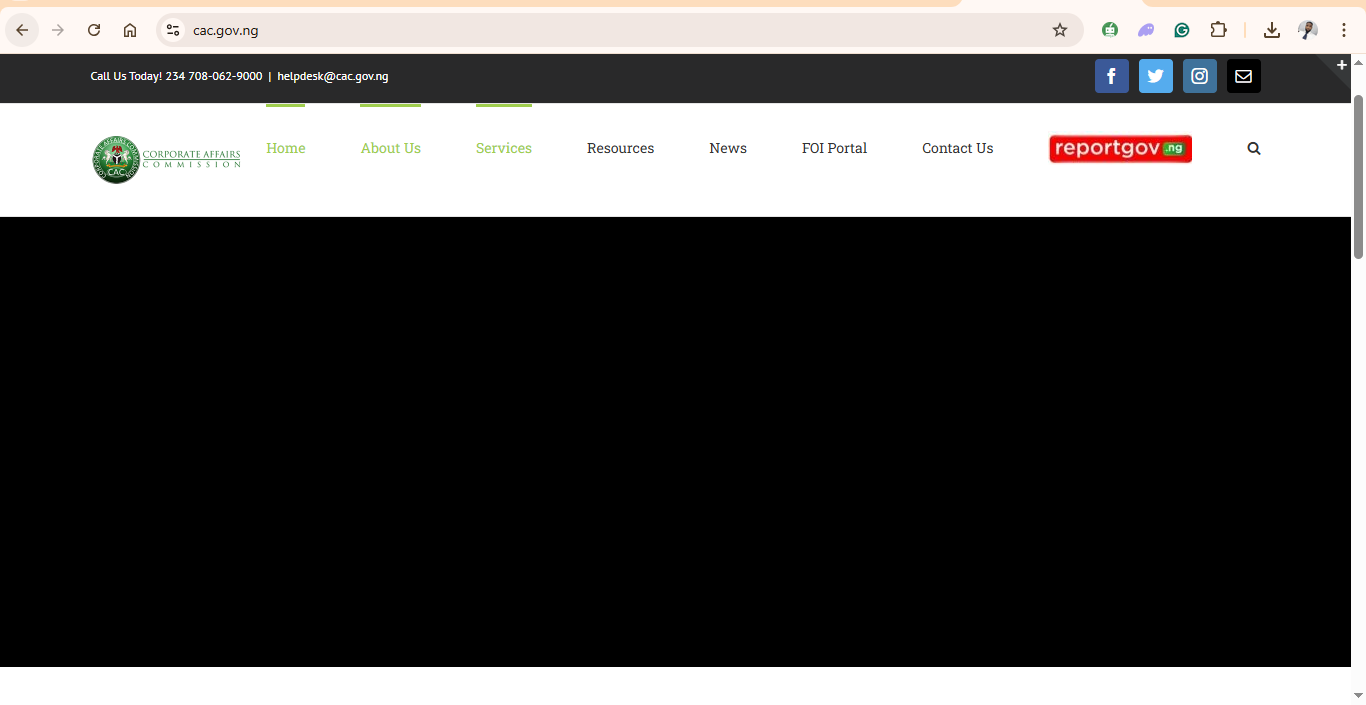Reload the page using the refresh icon
Viewport: 1366px width, 705px height.
coord(94,30)
